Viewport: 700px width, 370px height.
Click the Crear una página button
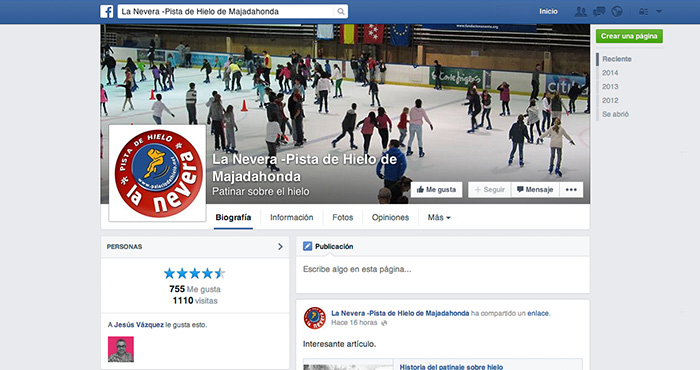[629, 36]
